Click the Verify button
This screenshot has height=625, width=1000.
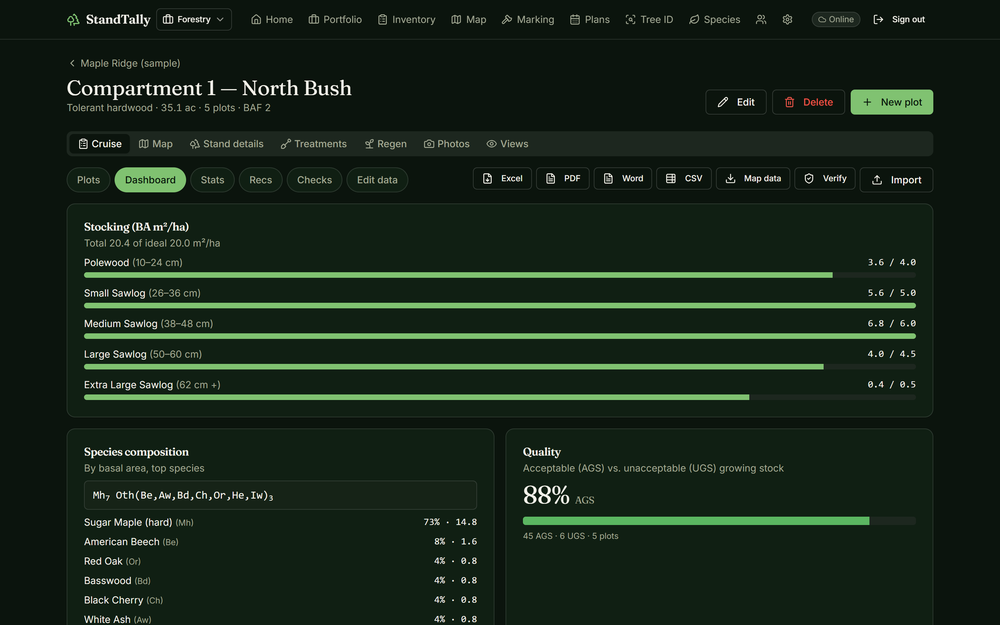point(825,179)
